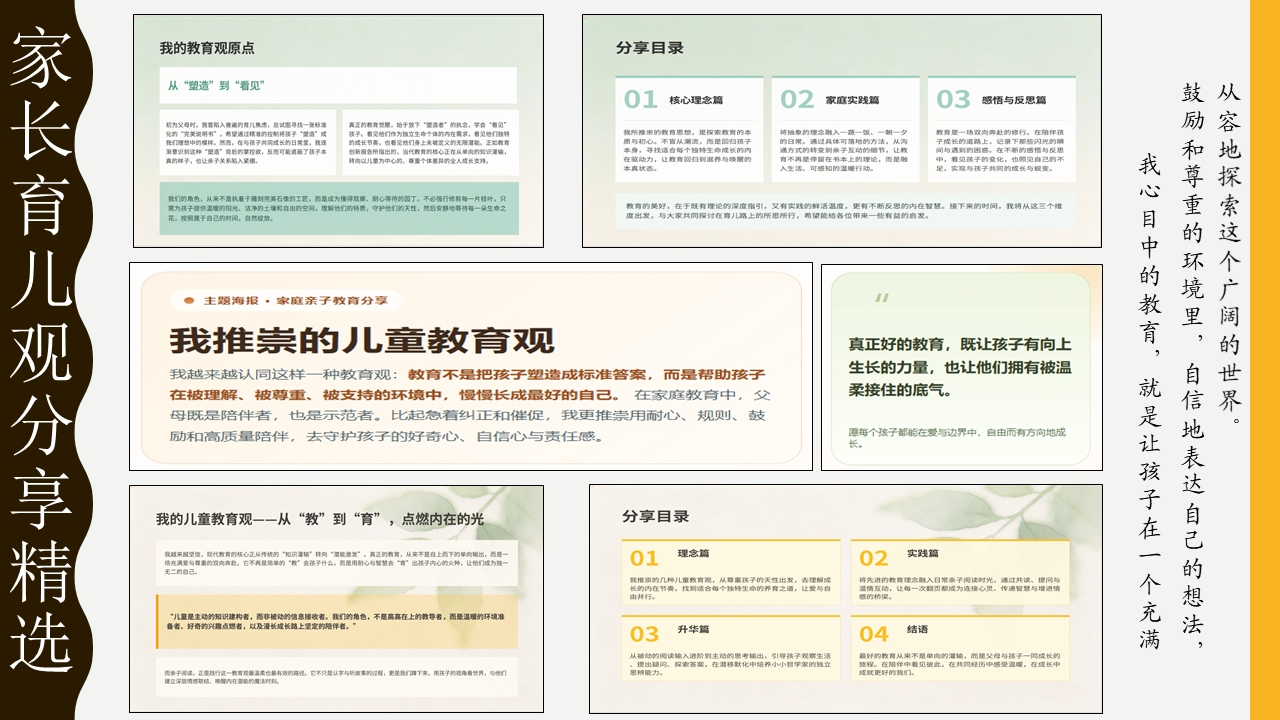The image size is (1280, 720).
Task: Click the paragraph starting 初为父母时
Action: (248, 143)
